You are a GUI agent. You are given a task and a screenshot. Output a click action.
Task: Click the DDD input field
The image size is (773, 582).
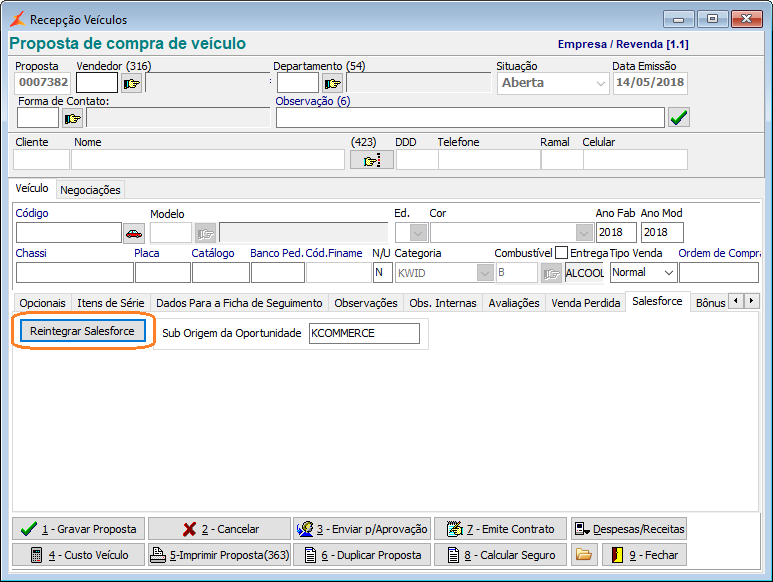click(x=417, y=160)
